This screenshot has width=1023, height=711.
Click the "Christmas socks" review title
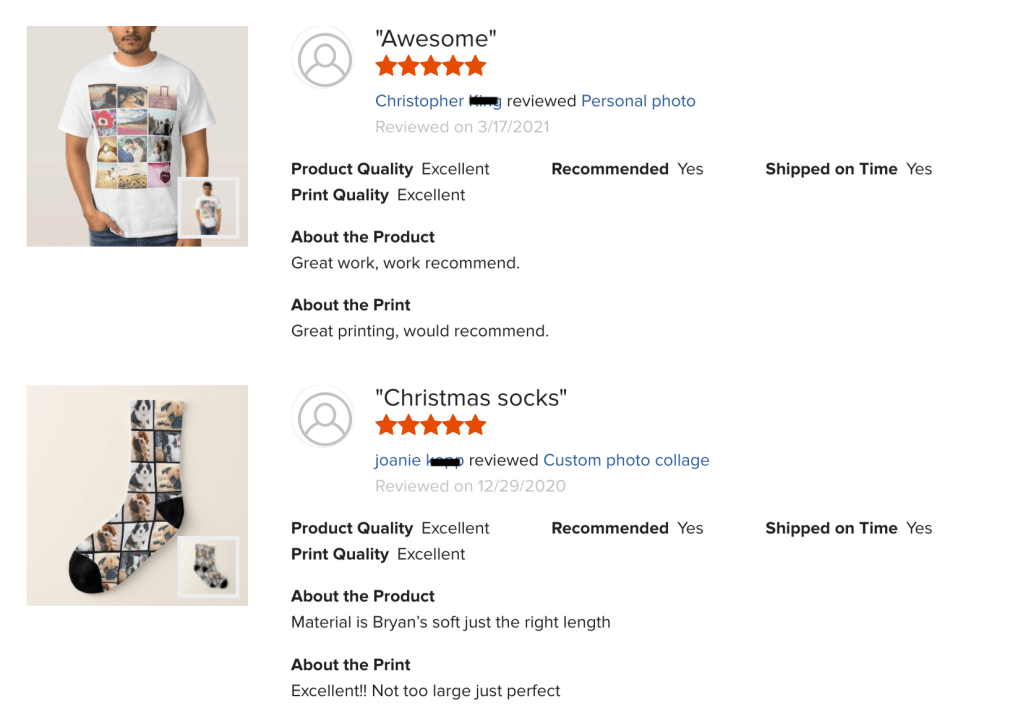[x=470, y=398]
